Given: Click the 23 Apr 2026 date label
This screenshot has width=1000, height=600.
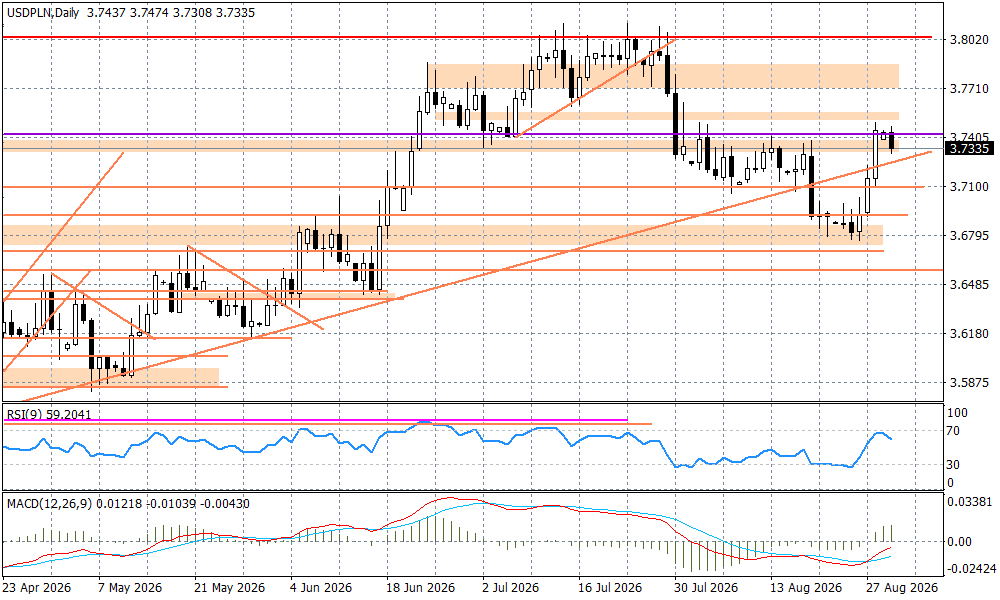Looking at the screenshot, I should click(x=37, y=587).
